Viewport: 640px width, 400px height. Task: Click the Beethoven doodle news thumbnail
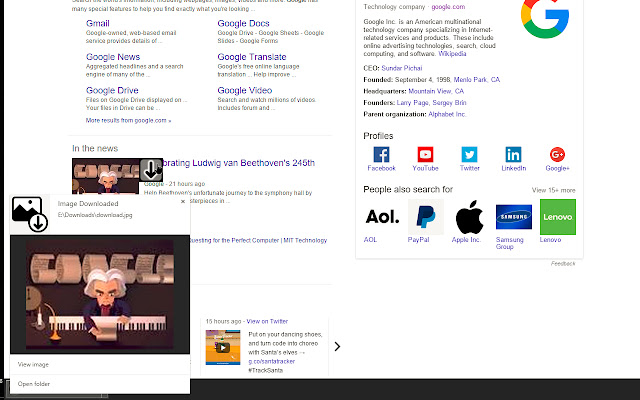coord(106,176)
